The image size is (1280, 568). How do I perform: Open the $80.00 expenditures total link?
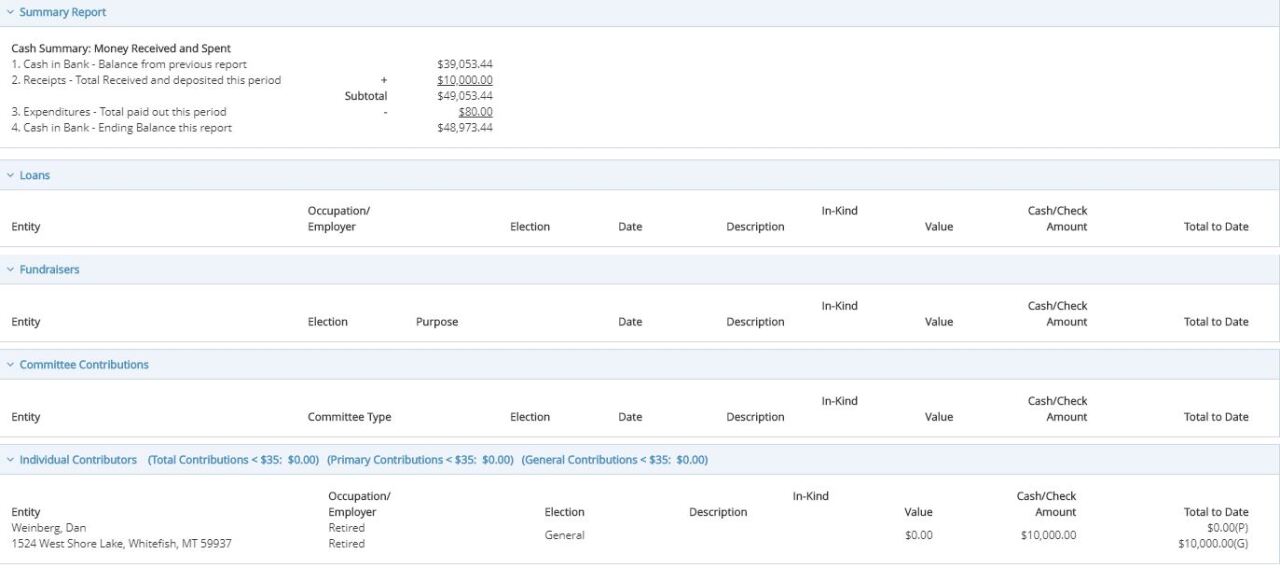(474, 112)
